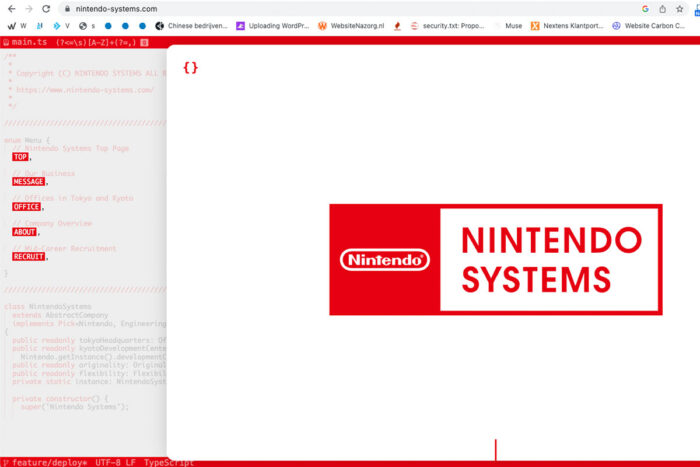Click the '// Offices in Tokyo and Kyoto' comment
Image resolution: width=700 pixels, height=467 pixels.
coord(73,198)
